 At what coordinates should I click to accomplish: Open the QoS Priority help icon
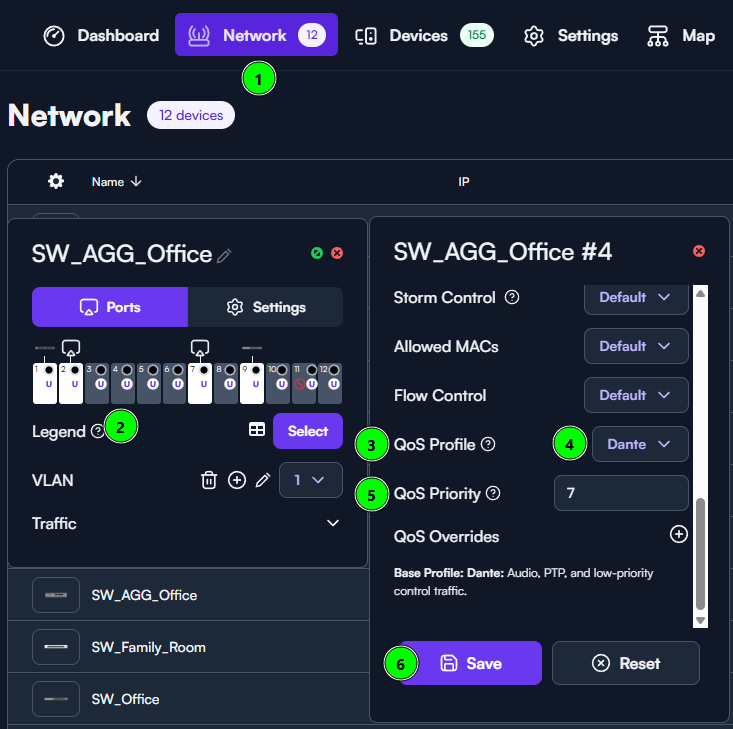(492, 494)
